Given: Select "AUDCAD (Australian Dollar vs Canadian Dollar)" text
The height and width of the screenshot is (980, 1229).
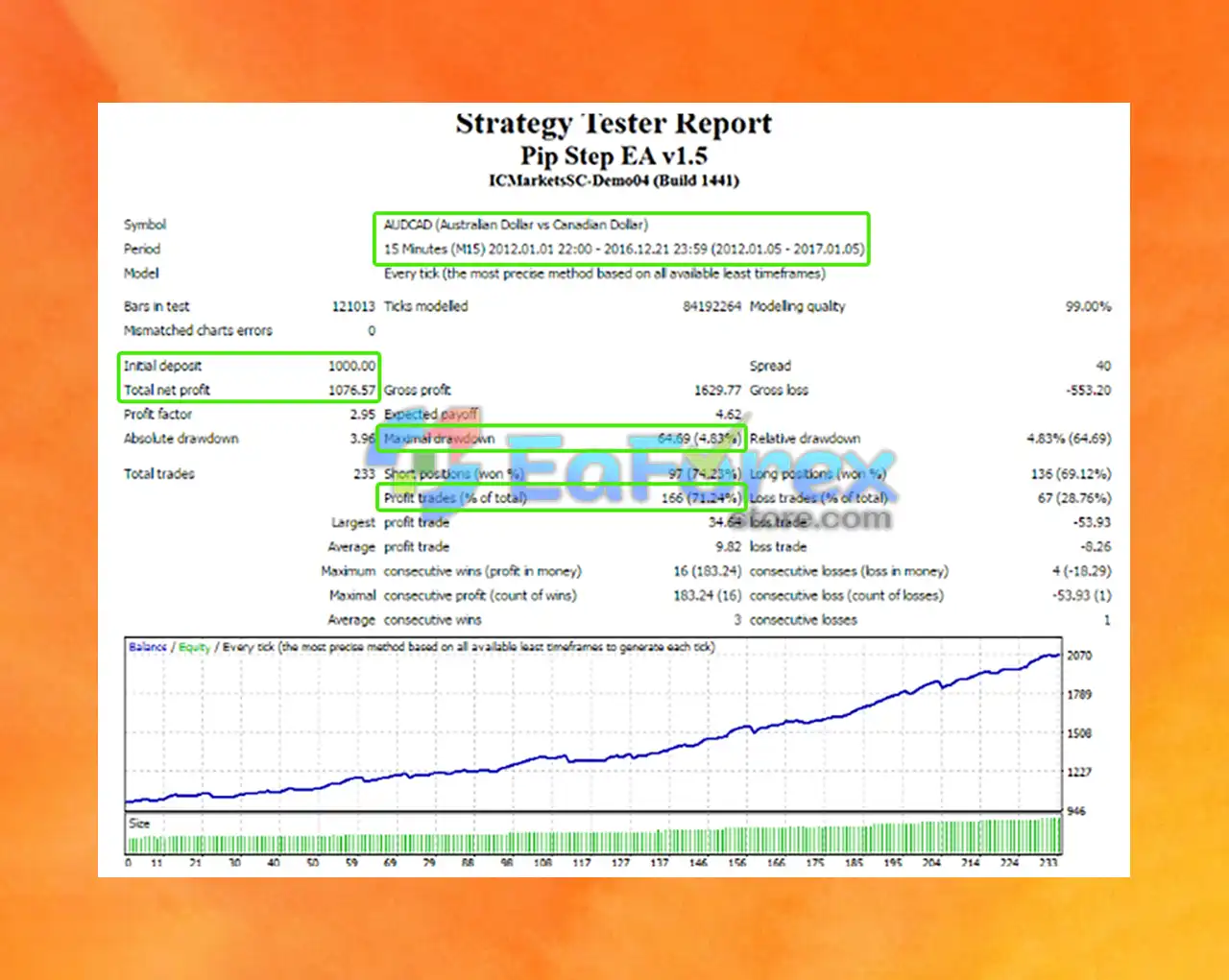Looking at the screenshot, I should (x=516, y=225).
